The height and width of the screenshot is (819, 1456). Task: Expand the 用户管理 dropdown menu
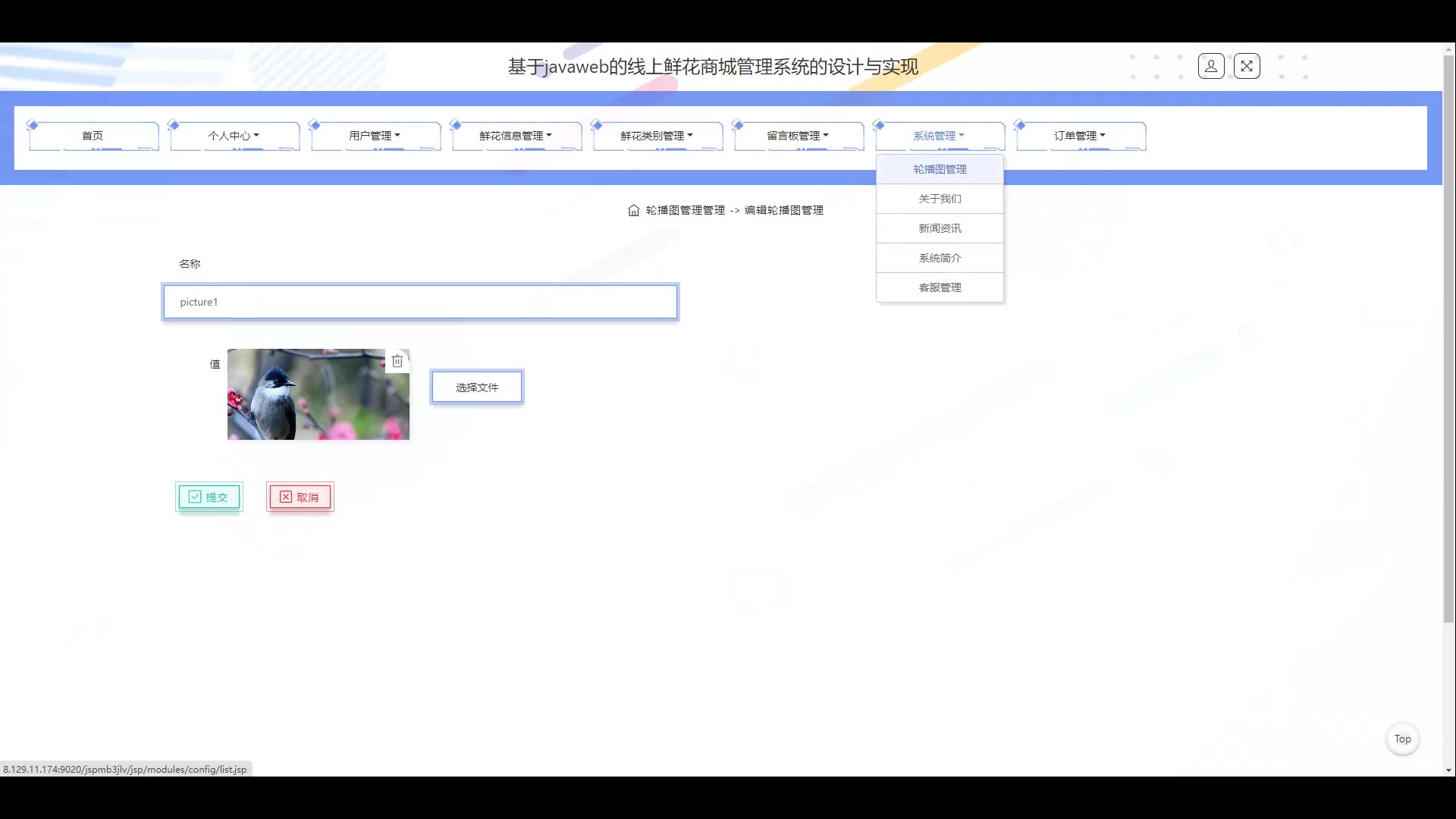375,136
